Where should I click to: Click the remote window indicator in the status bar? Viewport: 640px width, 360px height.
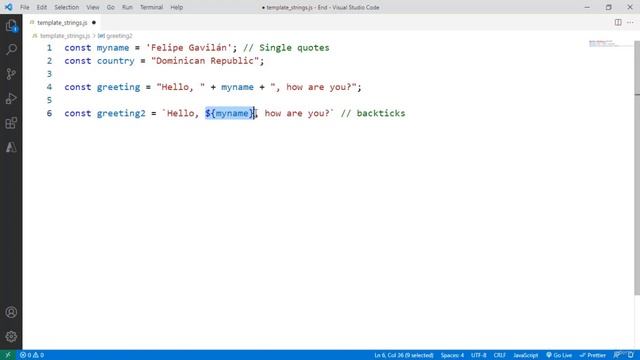8,355
